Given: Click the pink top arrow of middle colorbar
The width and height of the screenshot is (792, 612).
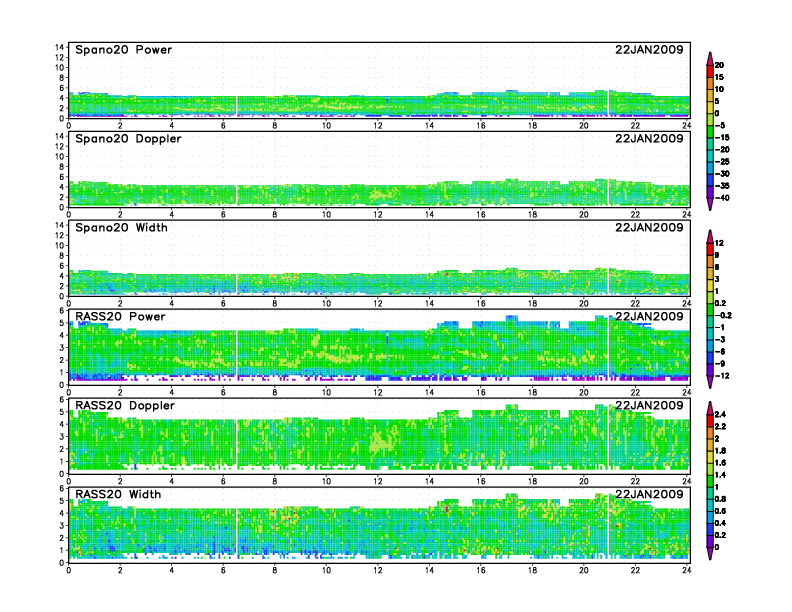Looking at the screenshot, I should (x=710, y=236).
